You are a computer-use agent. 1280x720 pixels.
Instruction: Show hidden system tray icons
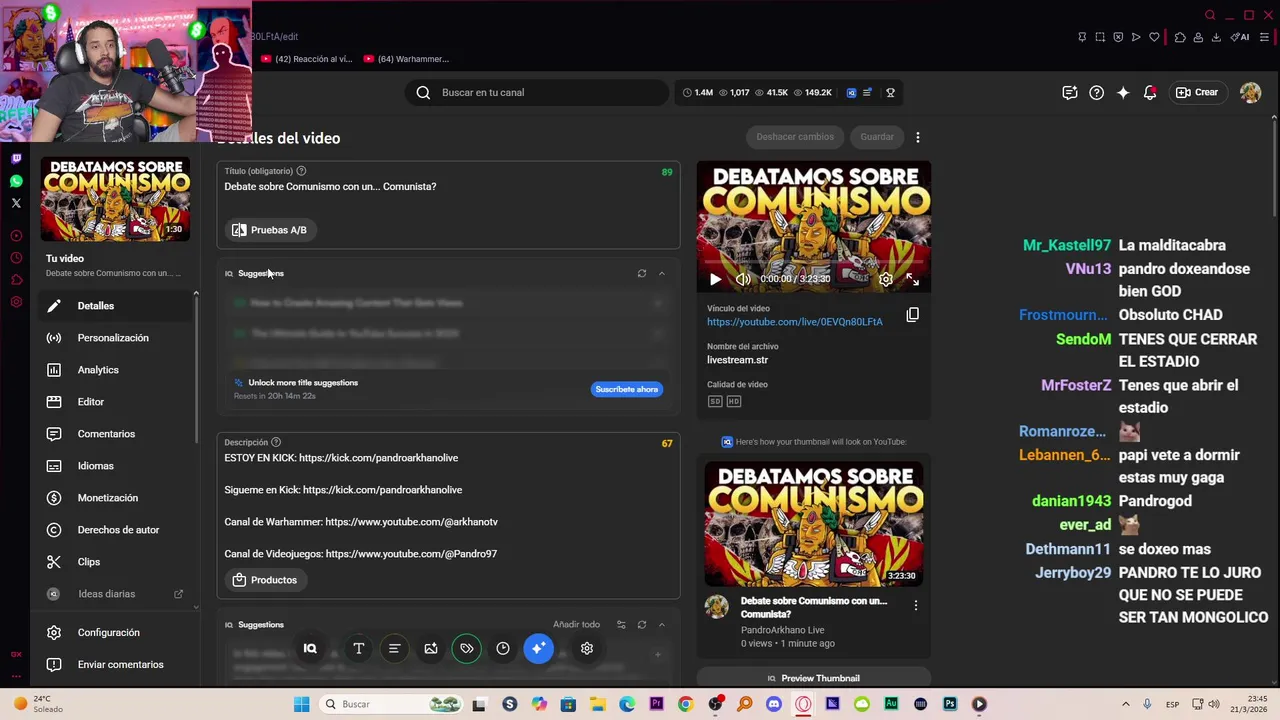point(1125,704)
